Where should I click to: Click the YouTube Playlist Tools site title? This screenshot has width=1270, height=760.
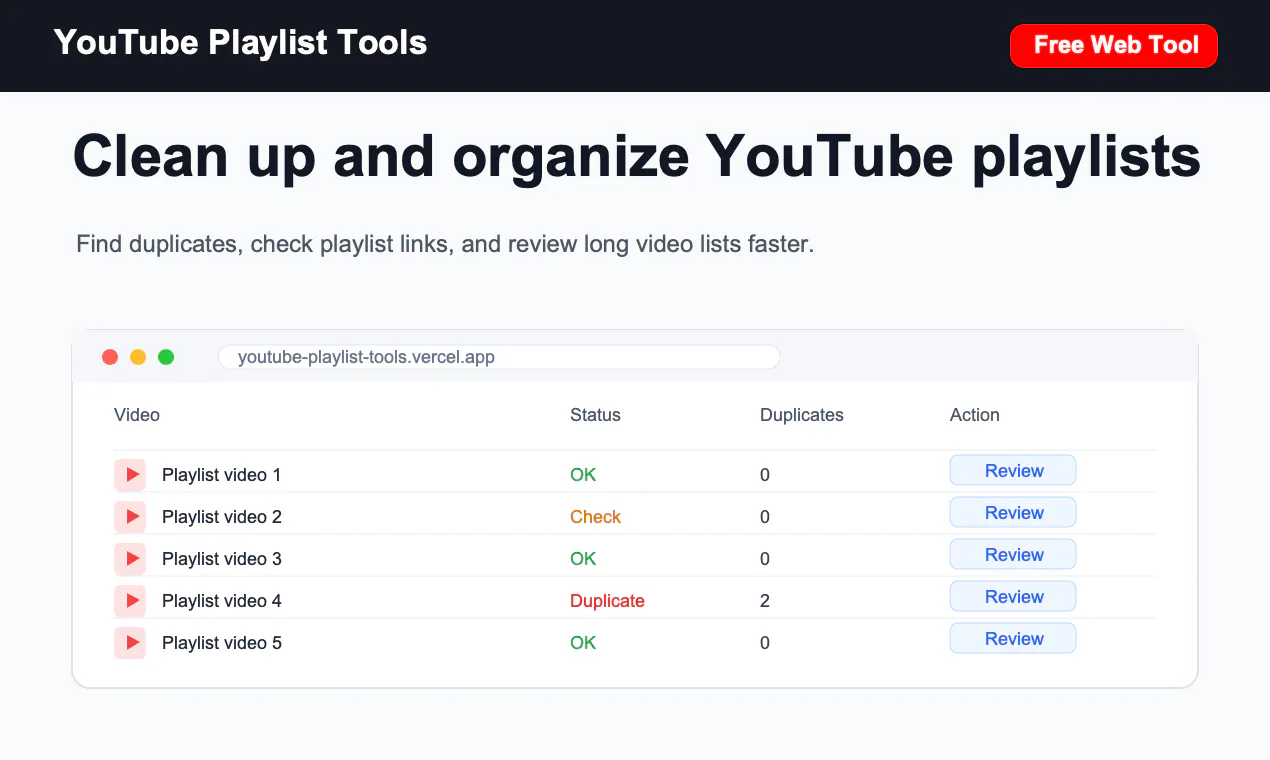click(x=240, y=43)
